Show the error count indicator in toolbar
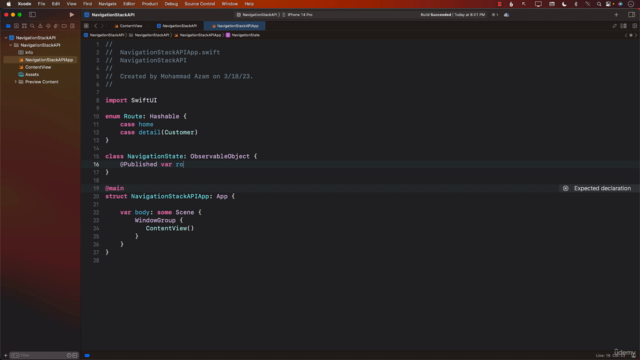 point(495,15)
